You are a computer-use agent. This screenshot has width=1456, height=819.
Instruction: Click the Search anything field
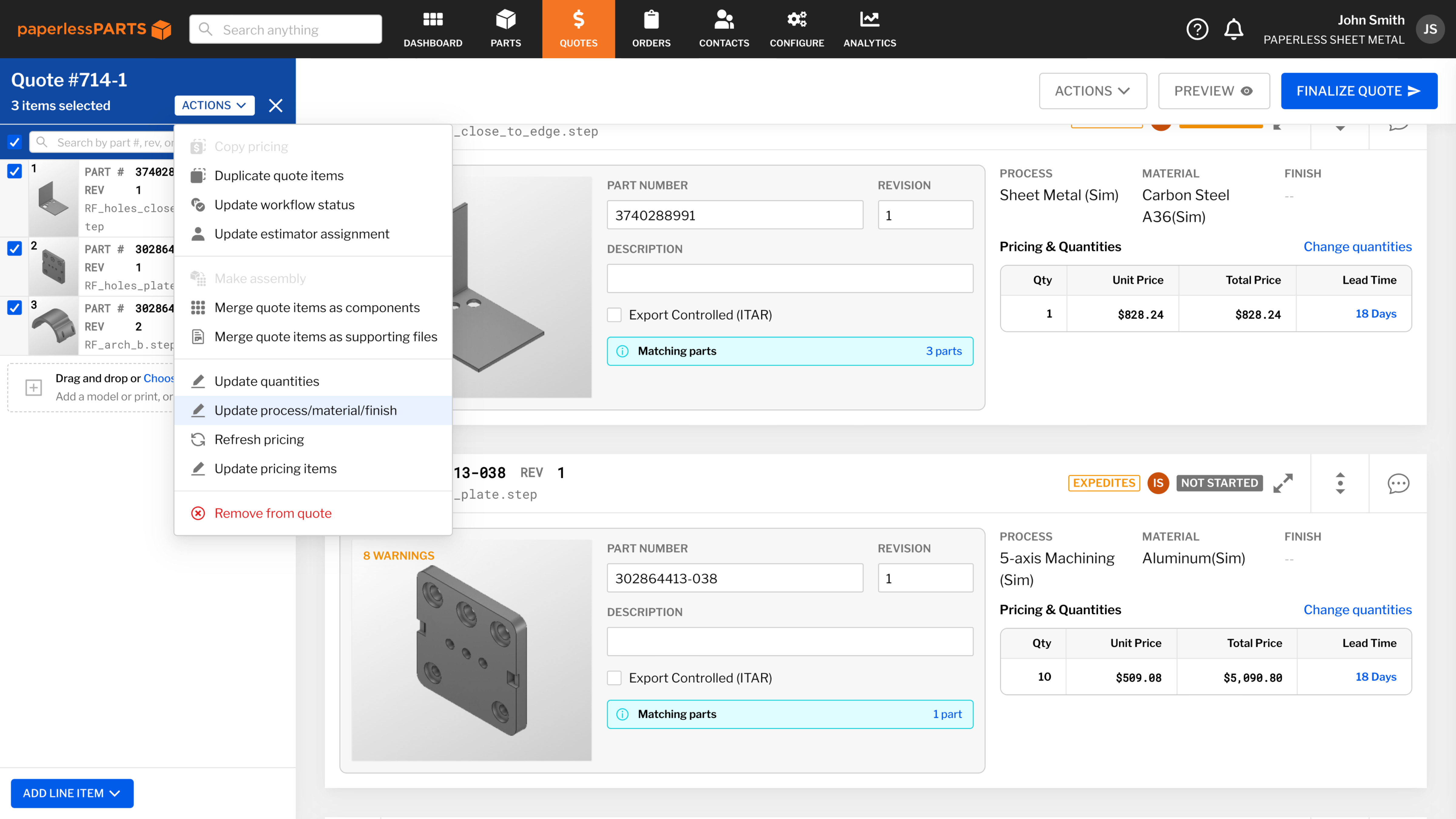(285, 29)
